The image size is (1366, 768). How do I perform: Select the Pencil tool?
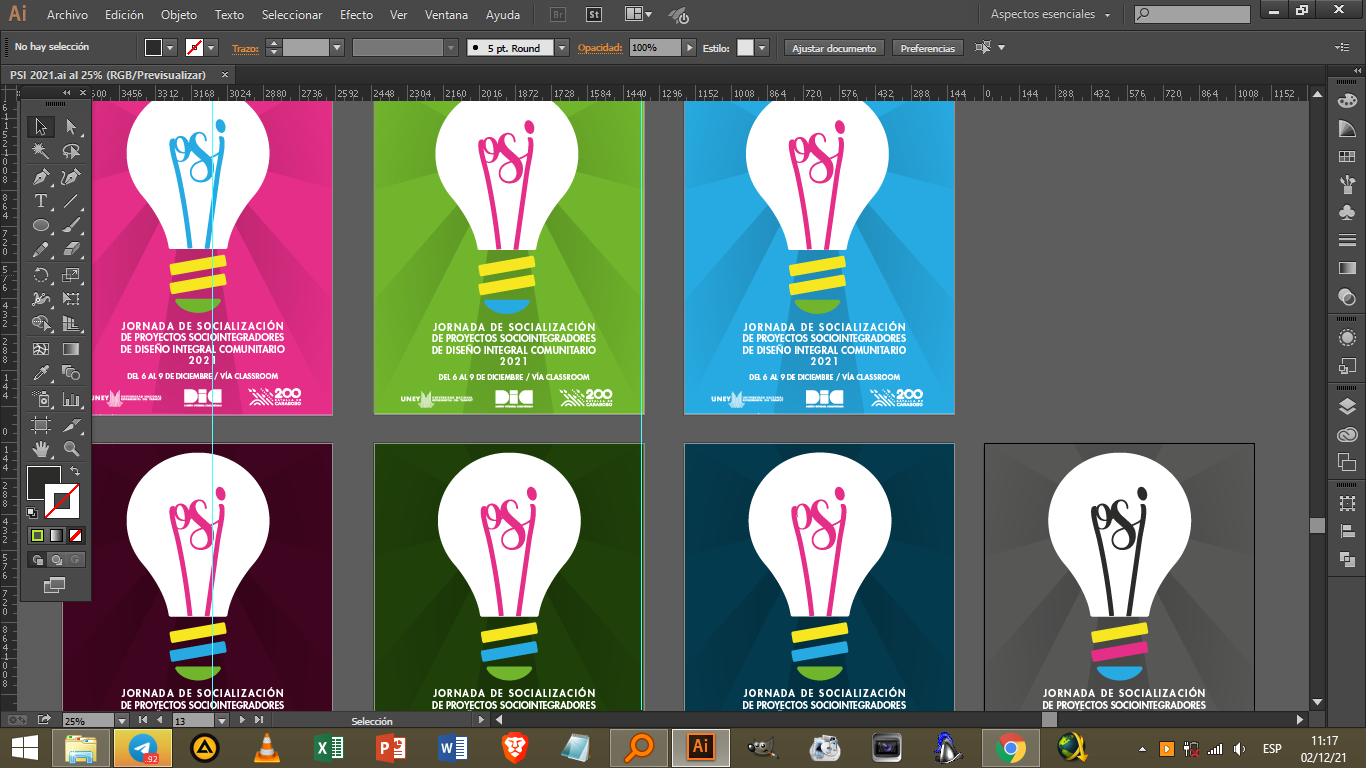click(x=41, y=249)
